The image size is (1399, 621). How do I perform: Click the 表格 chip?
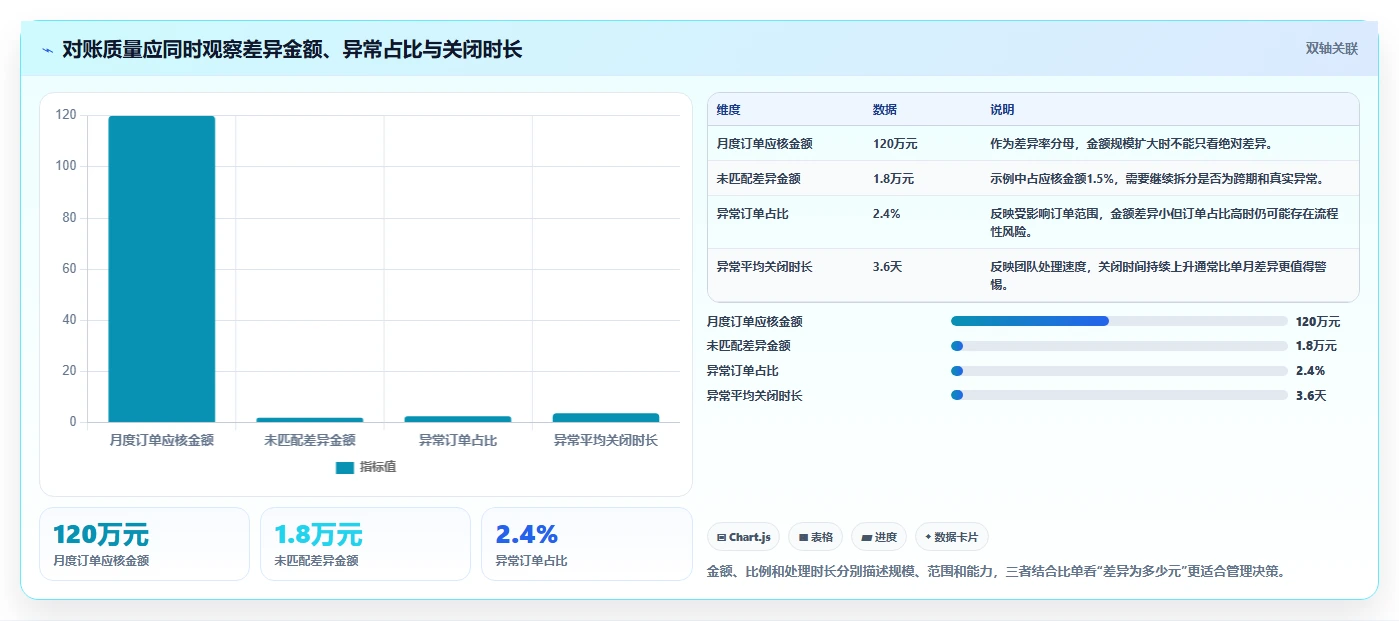click(x=816, y=537)
